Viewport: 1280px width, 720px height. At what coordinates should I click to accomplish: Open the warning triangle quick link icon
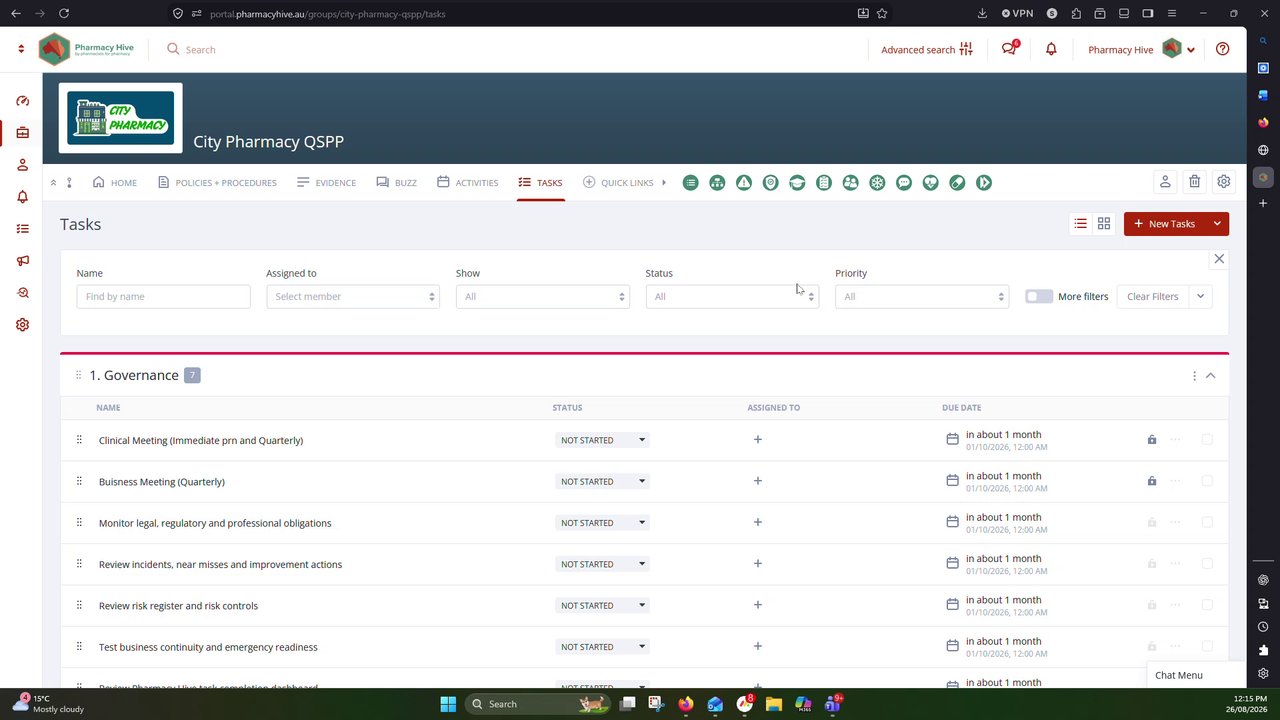[744, 182]
